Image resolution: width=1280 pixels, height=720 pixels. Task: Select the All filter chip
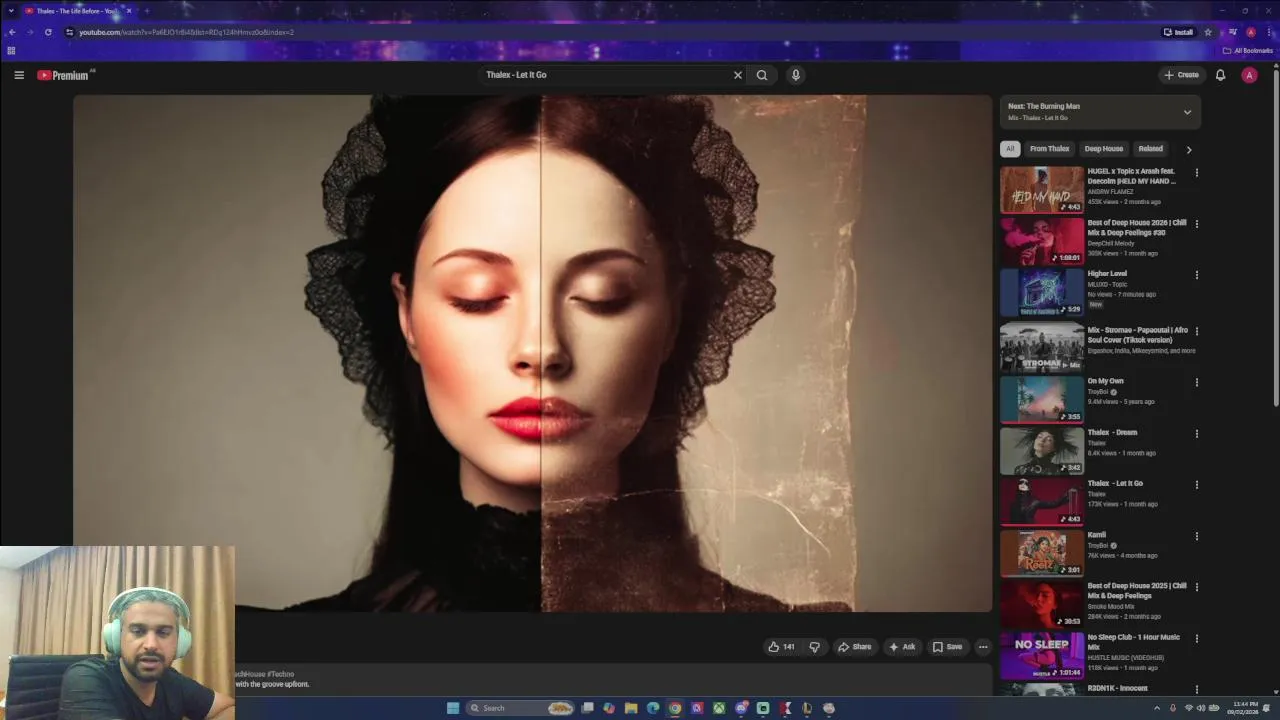point(1010,149)
